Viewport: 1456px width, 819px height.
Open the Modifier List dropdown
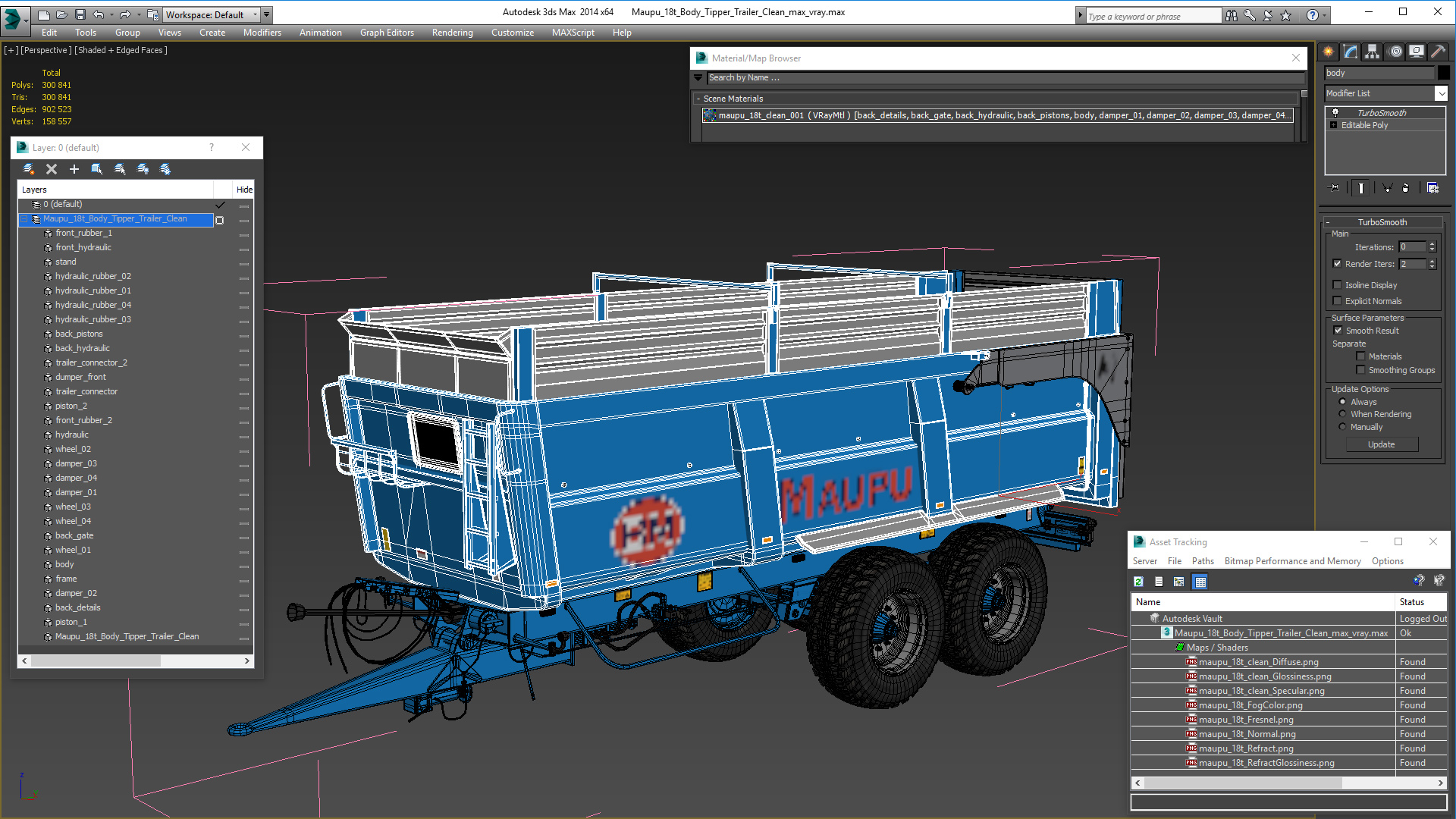pyautogui.click(x=1441, y=93)
